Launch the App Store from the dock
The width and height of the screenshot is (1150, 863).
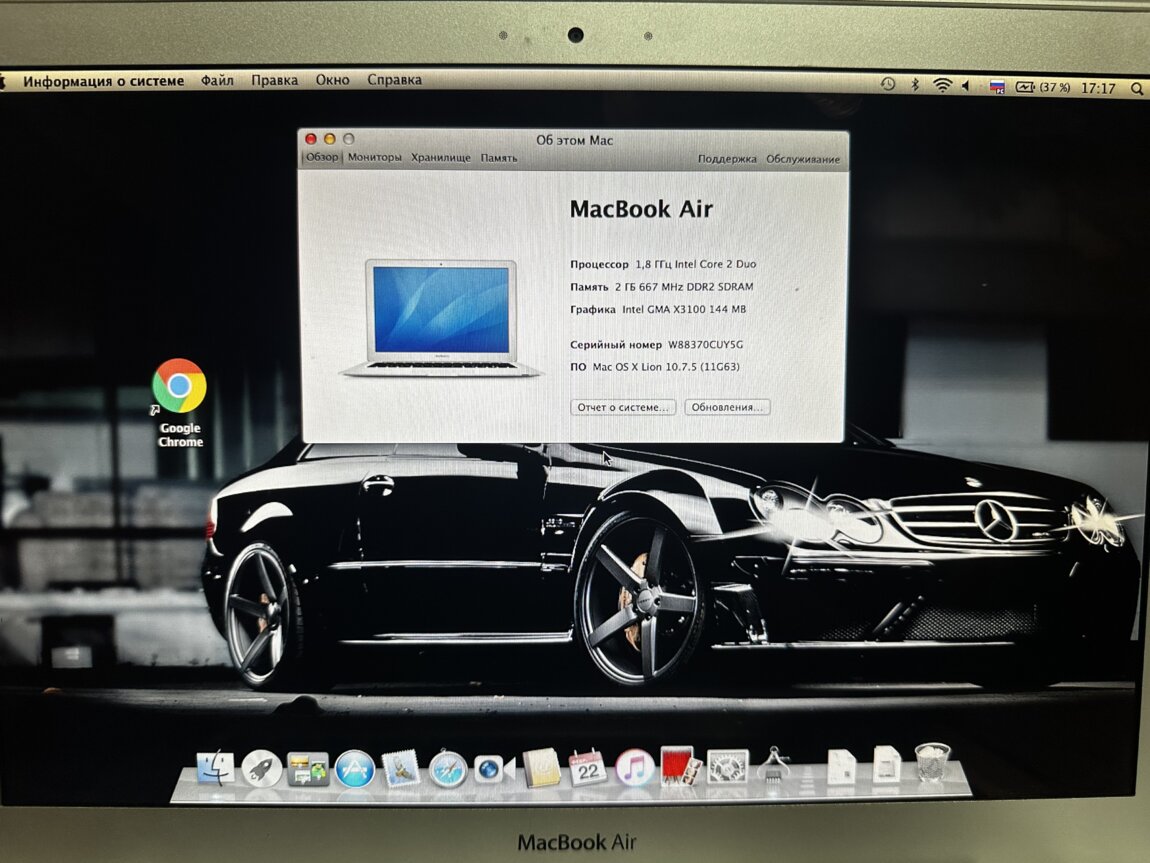(354, 769)
